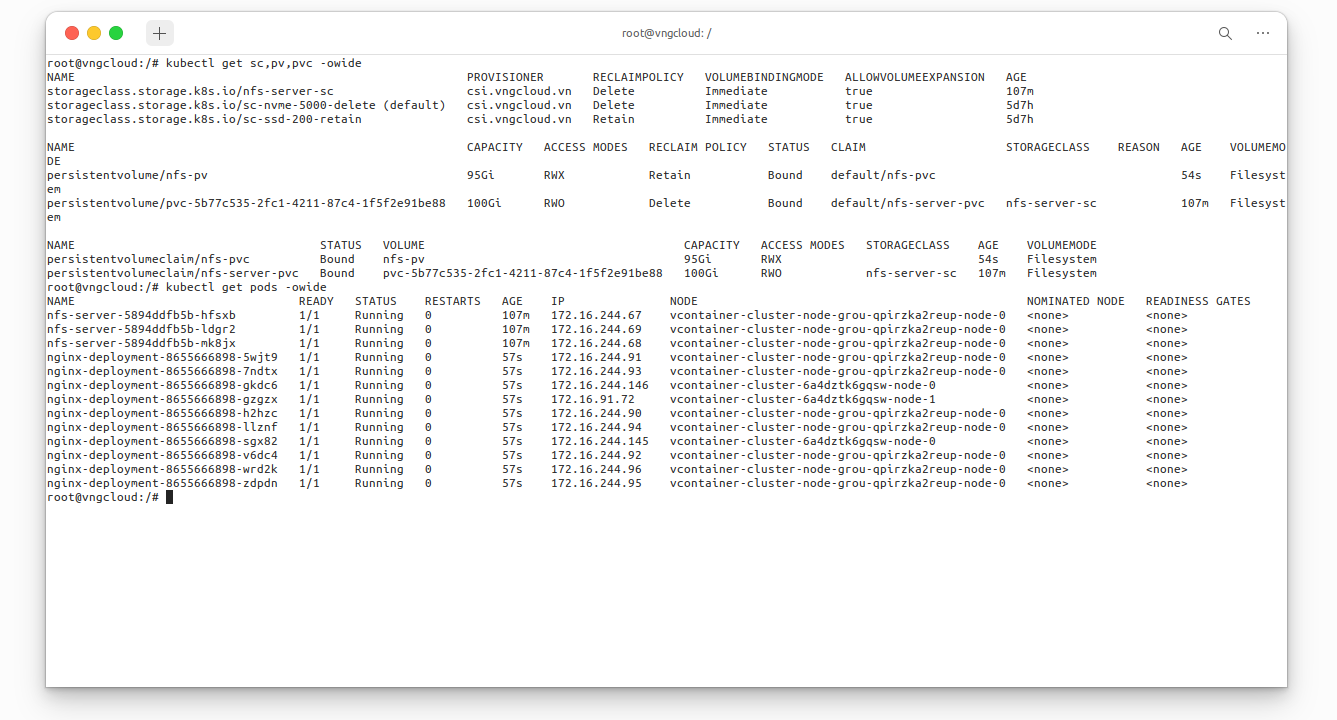Close the terminal with the red button

(x=72, y=33)
